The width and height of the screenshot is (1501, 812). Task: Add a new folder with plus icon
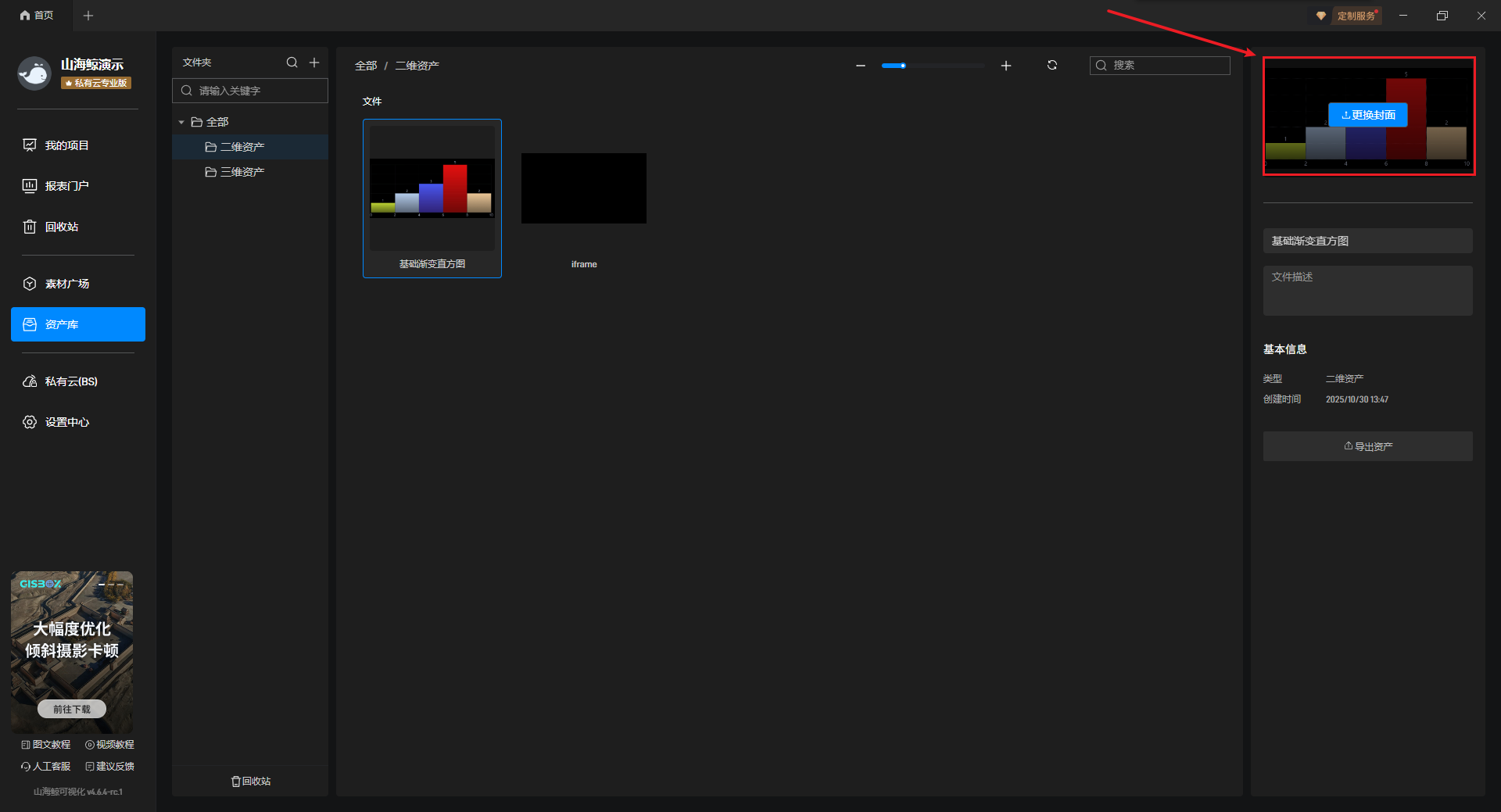314,63
